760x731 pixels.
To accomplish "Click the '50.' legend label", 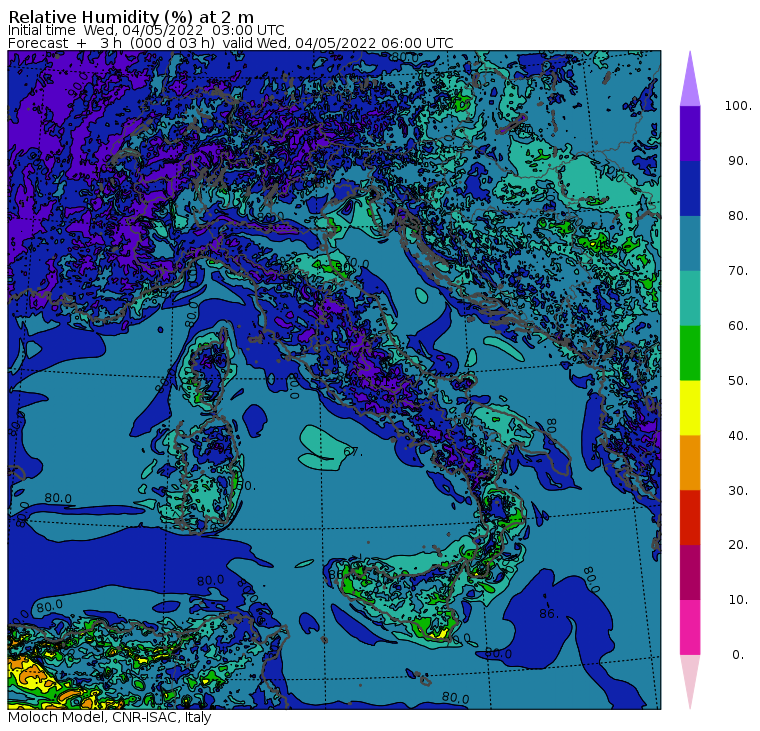I will (738, 381).
